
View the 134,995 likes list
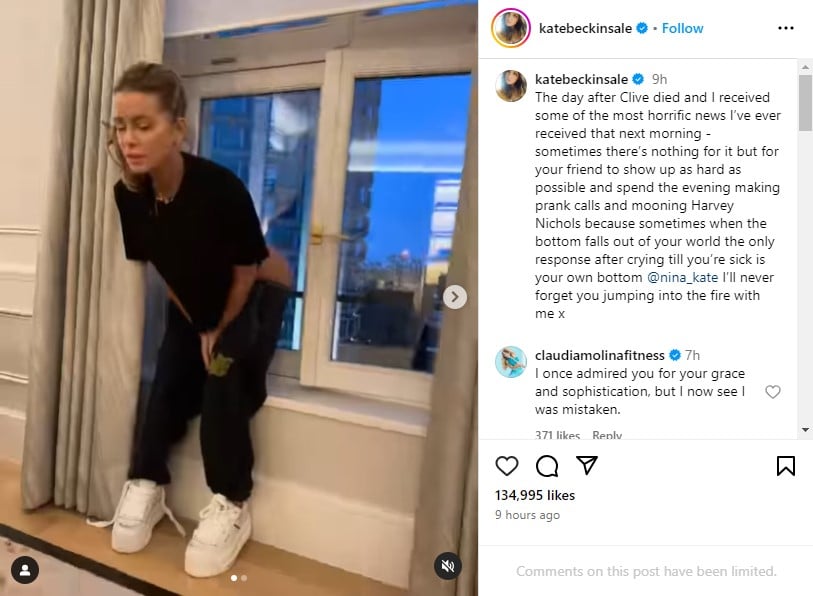pyautogui.click(x=535, y=495)
